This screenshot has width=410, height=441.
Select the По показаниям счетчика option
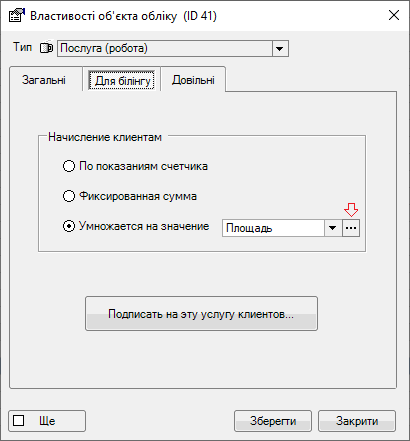(x=69, y=166)
